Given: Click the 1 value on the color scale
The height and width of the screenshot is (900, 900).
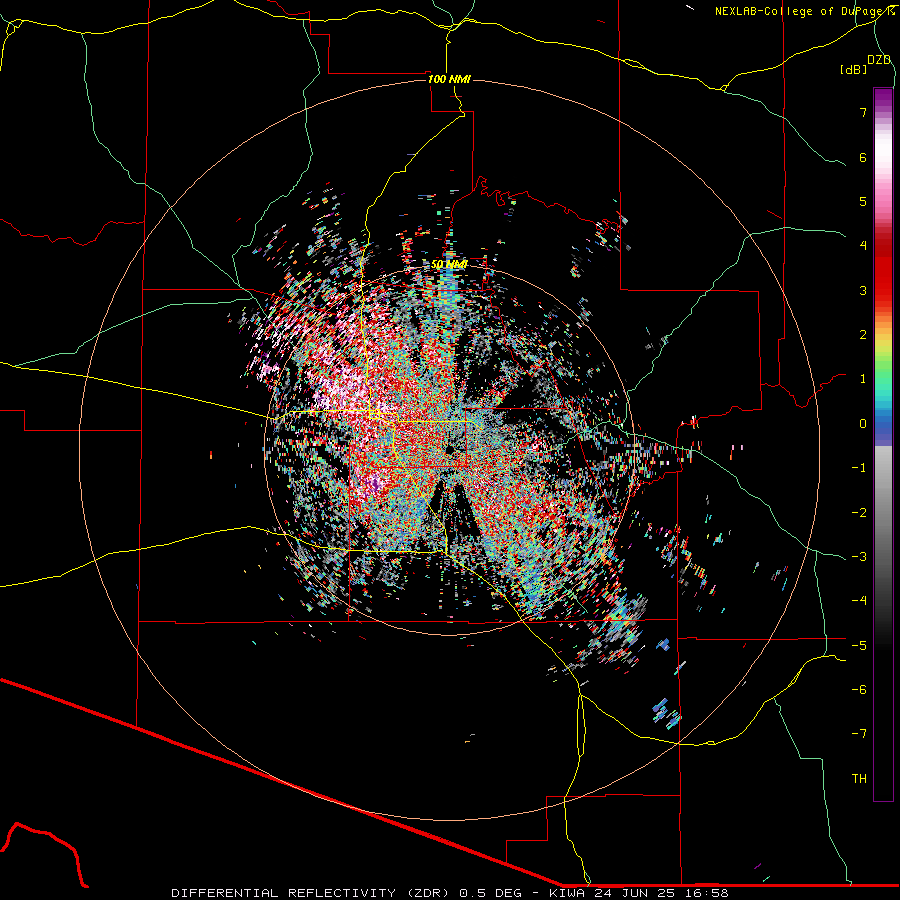Looking at the screenshot, I should [863, 379].
